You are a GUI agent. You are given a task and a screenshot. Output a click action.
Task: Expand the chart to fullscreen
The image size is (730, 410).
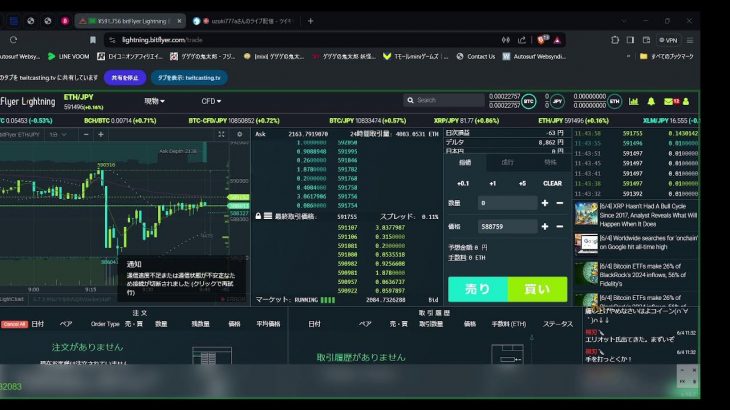pyautogui.click(x=221, y=134)
